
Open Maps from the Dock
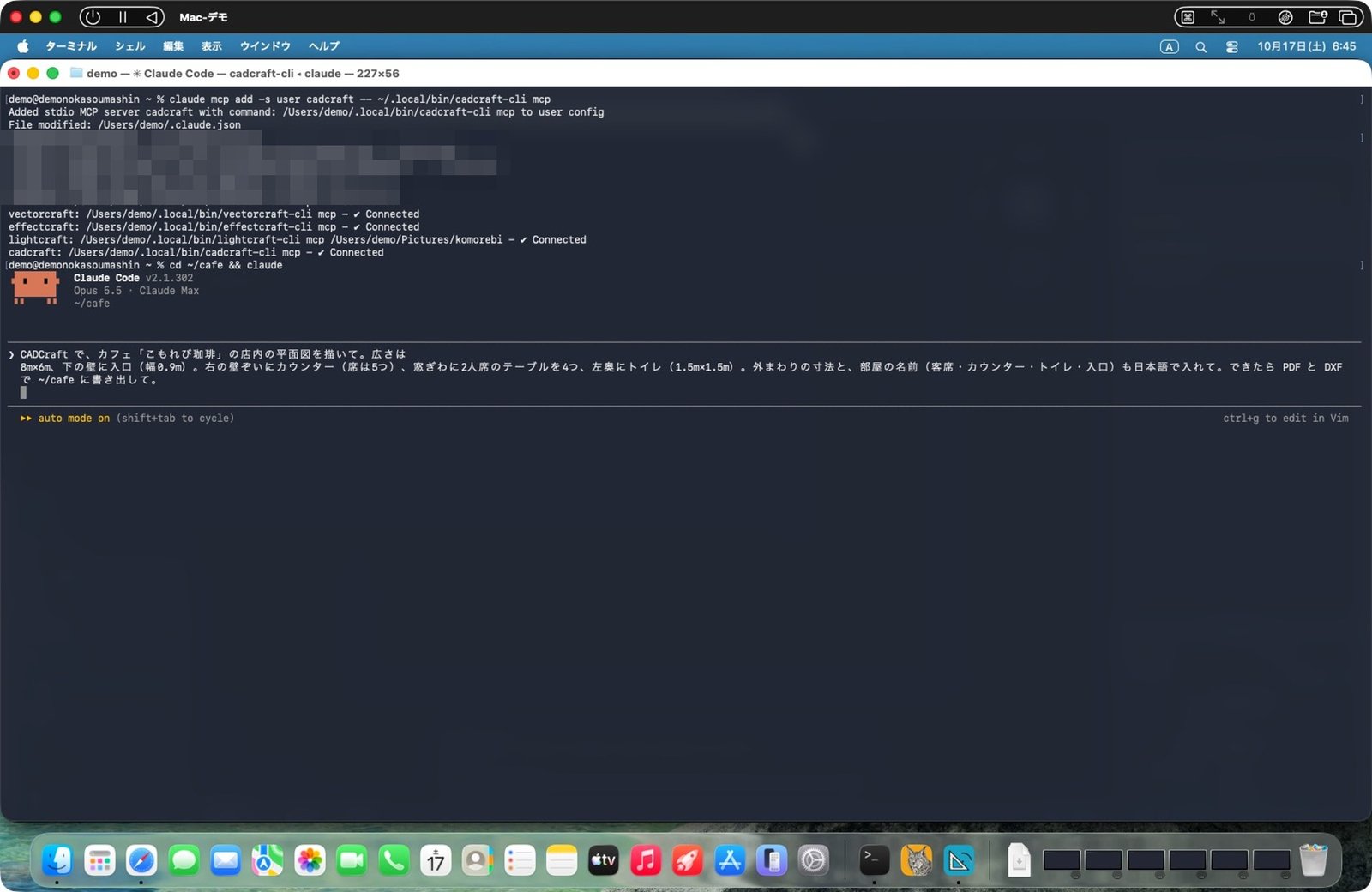pos(268,860)
